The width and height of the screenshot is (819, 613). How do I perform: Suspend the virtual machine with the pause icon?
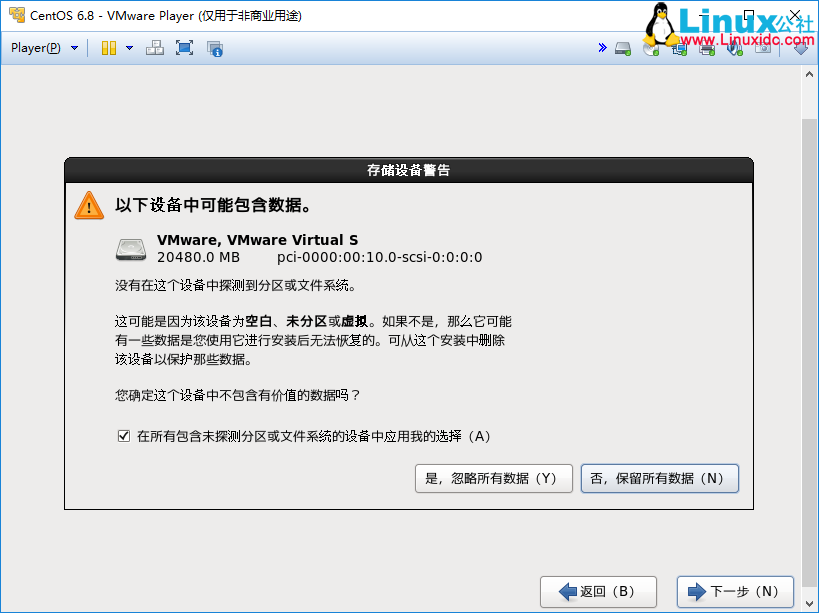point(106,47)
